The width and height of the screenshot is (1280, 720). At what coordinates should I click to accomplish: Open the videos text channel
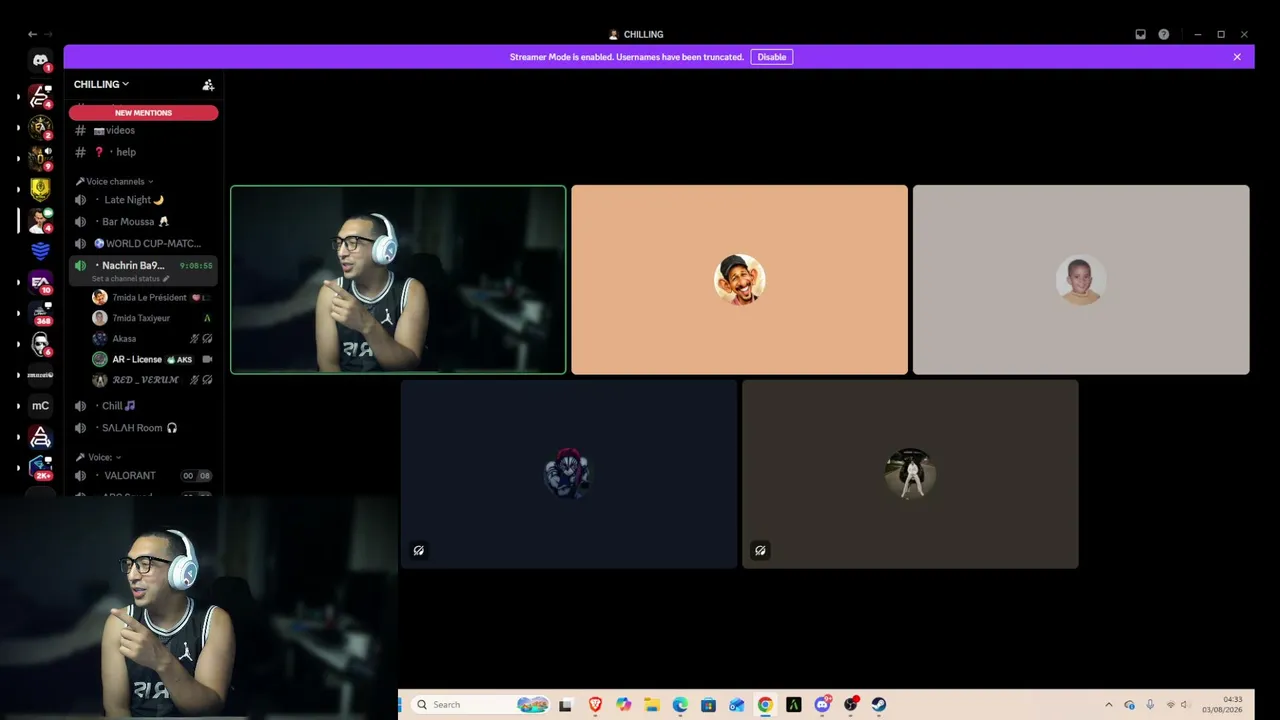tap(144, 131)
